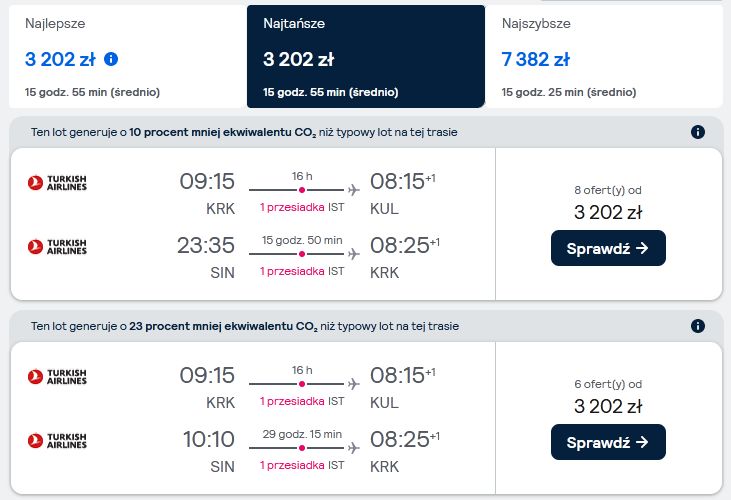Click plane icon on 29 godz. 15 min flight
Screen dimensions: 731x500
click(354, 448)
